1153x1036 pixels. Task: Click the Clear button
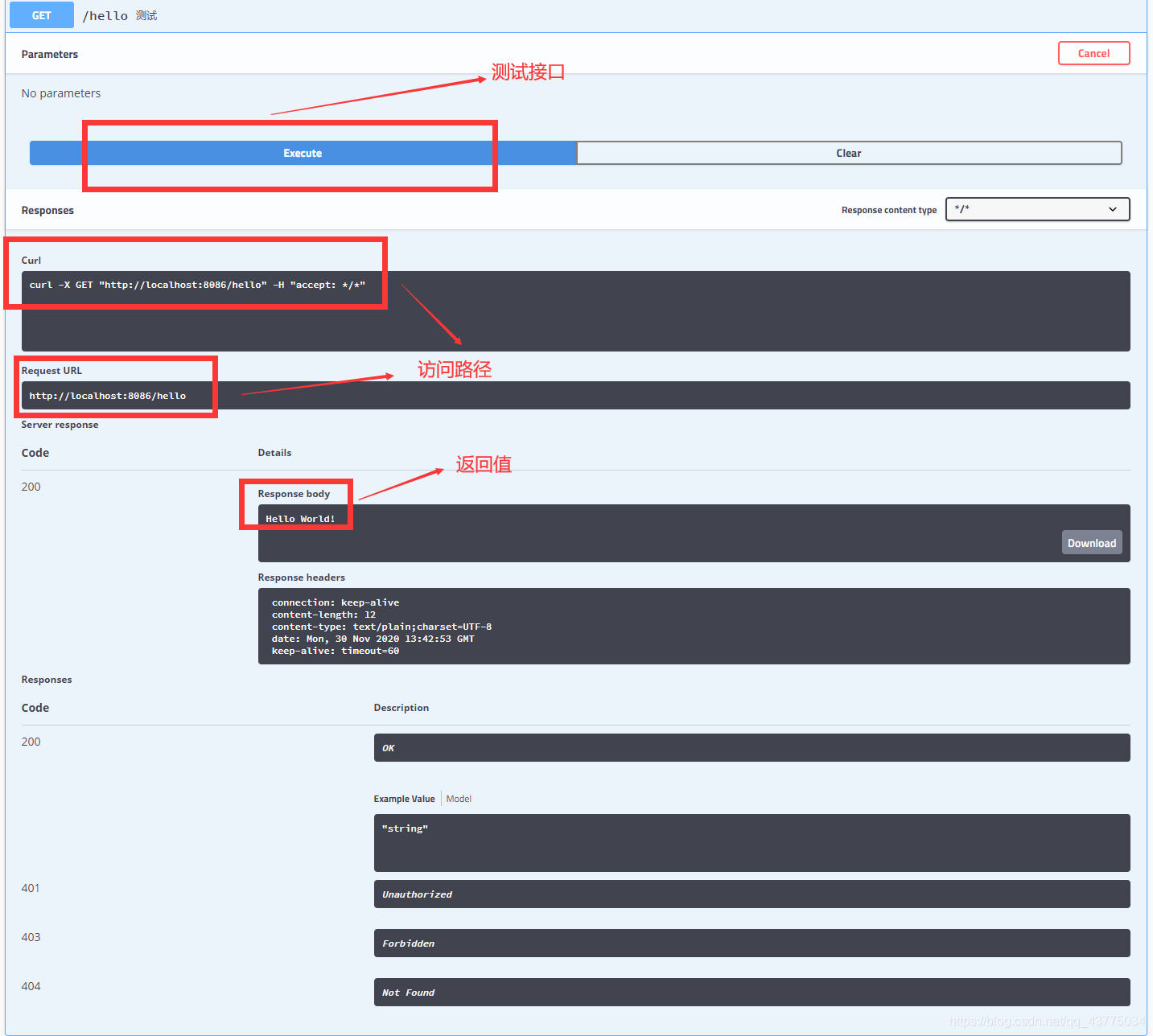849,153
